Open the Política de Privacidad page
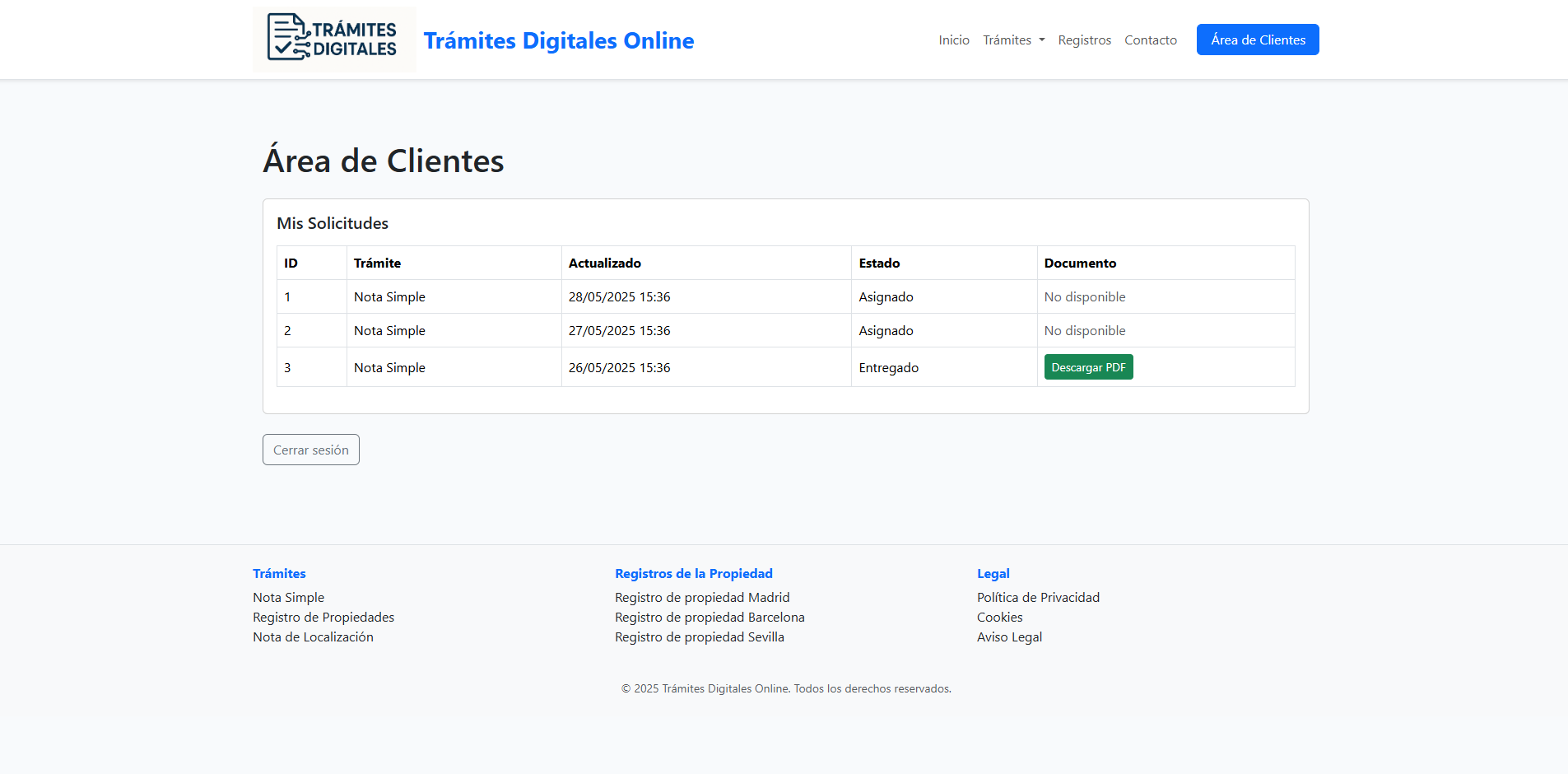This screenshot has height=774, width=1568. pyautogui.click(x=1038, y=597)
